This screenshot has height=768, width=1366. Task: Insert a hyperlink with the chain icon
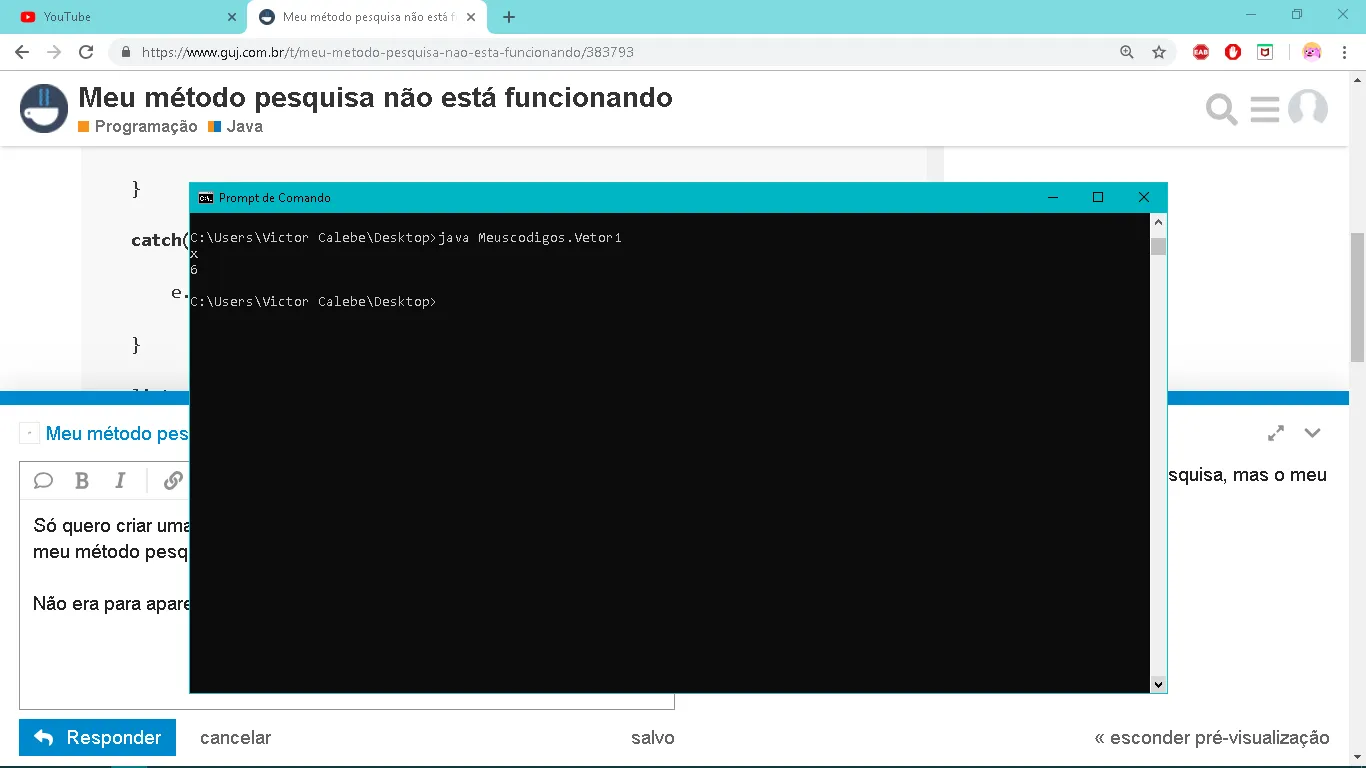(173, 481)
